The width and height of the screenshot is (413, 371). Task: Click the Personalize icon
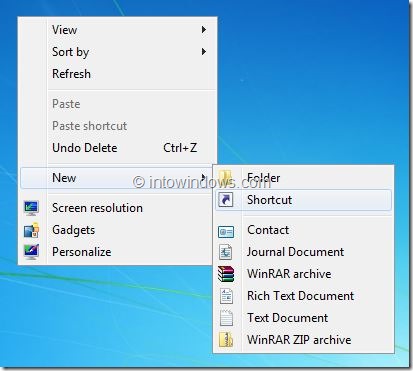tap(31, 252)
